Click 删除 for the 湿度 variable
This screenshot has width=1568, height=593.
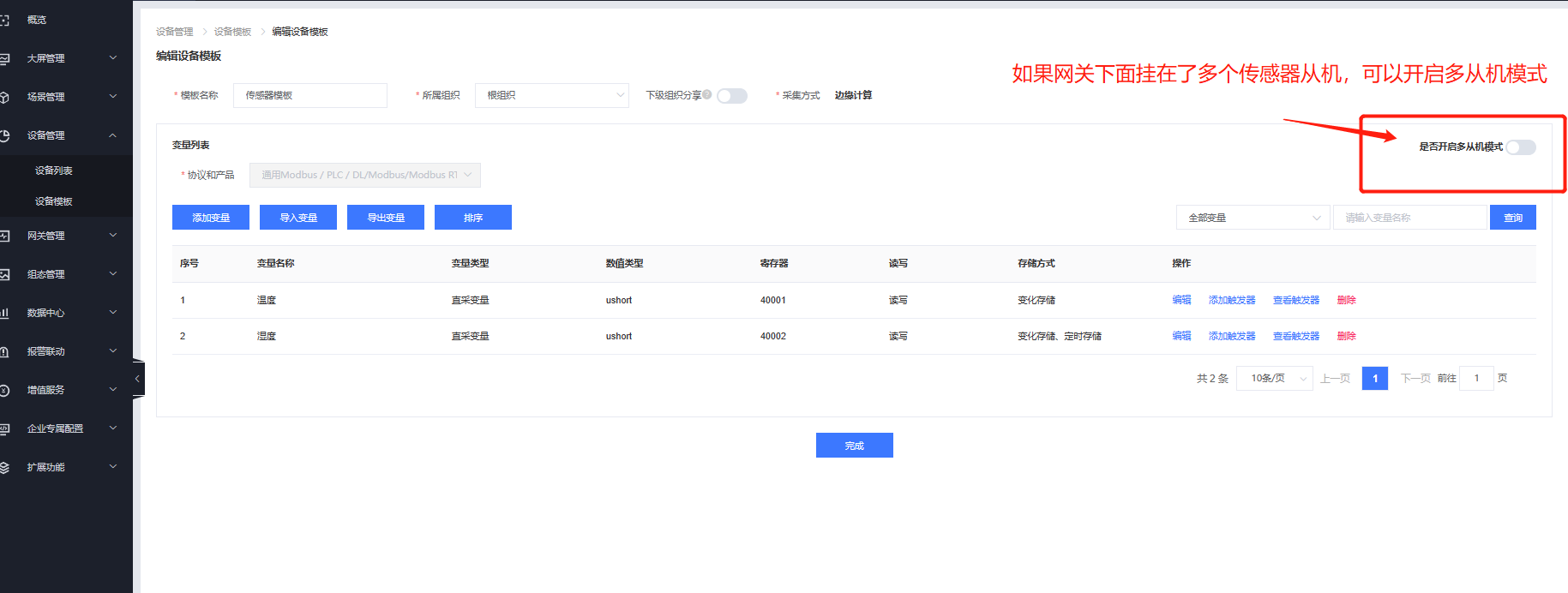click(x=1346, y=336)
